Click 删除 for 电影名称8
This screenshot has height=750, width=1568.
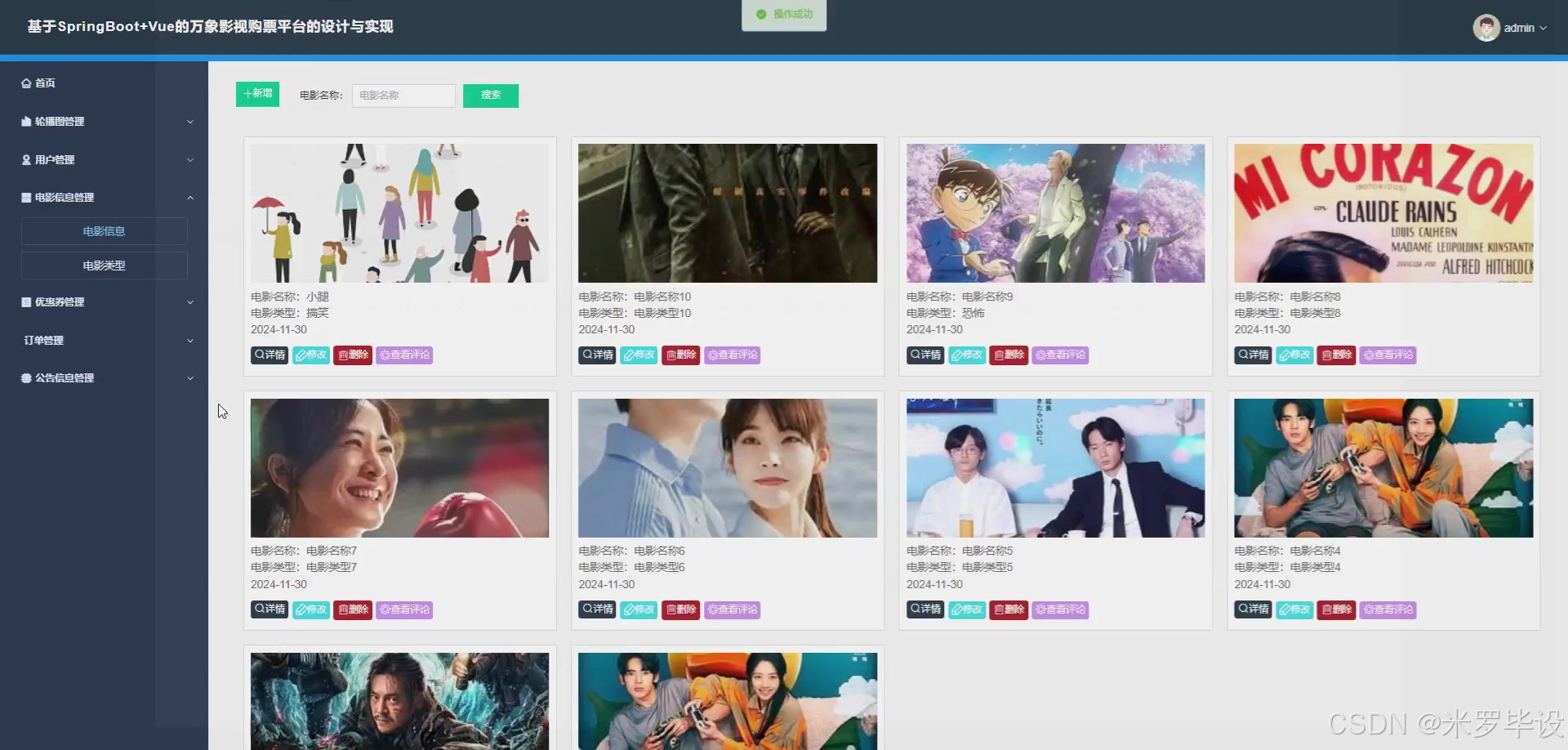[1336, 355]
